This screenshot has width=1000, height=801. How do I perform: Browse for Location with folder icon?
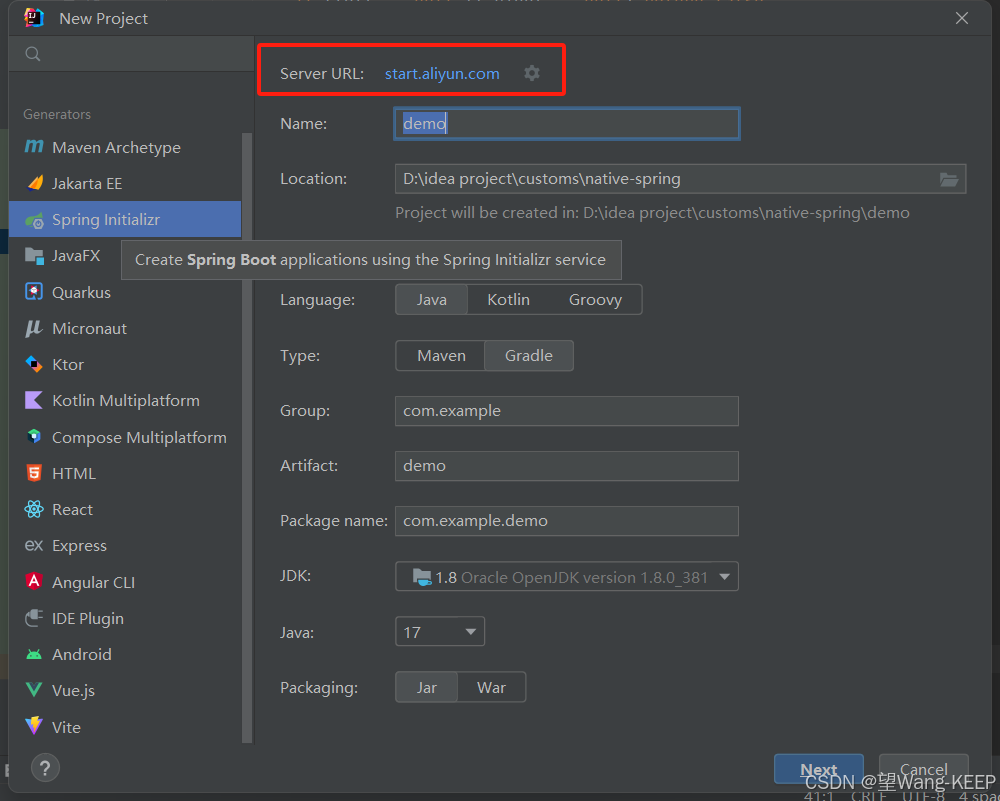tap(949, 179)
